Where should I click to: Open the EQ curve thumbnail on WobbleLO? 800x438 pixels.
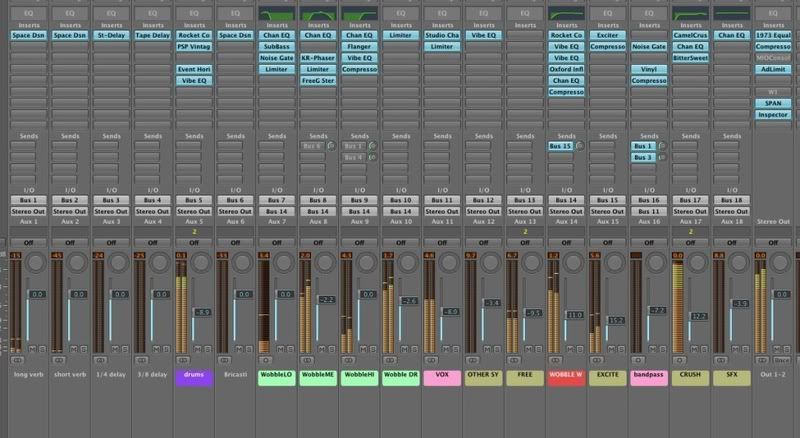[277, 13]
